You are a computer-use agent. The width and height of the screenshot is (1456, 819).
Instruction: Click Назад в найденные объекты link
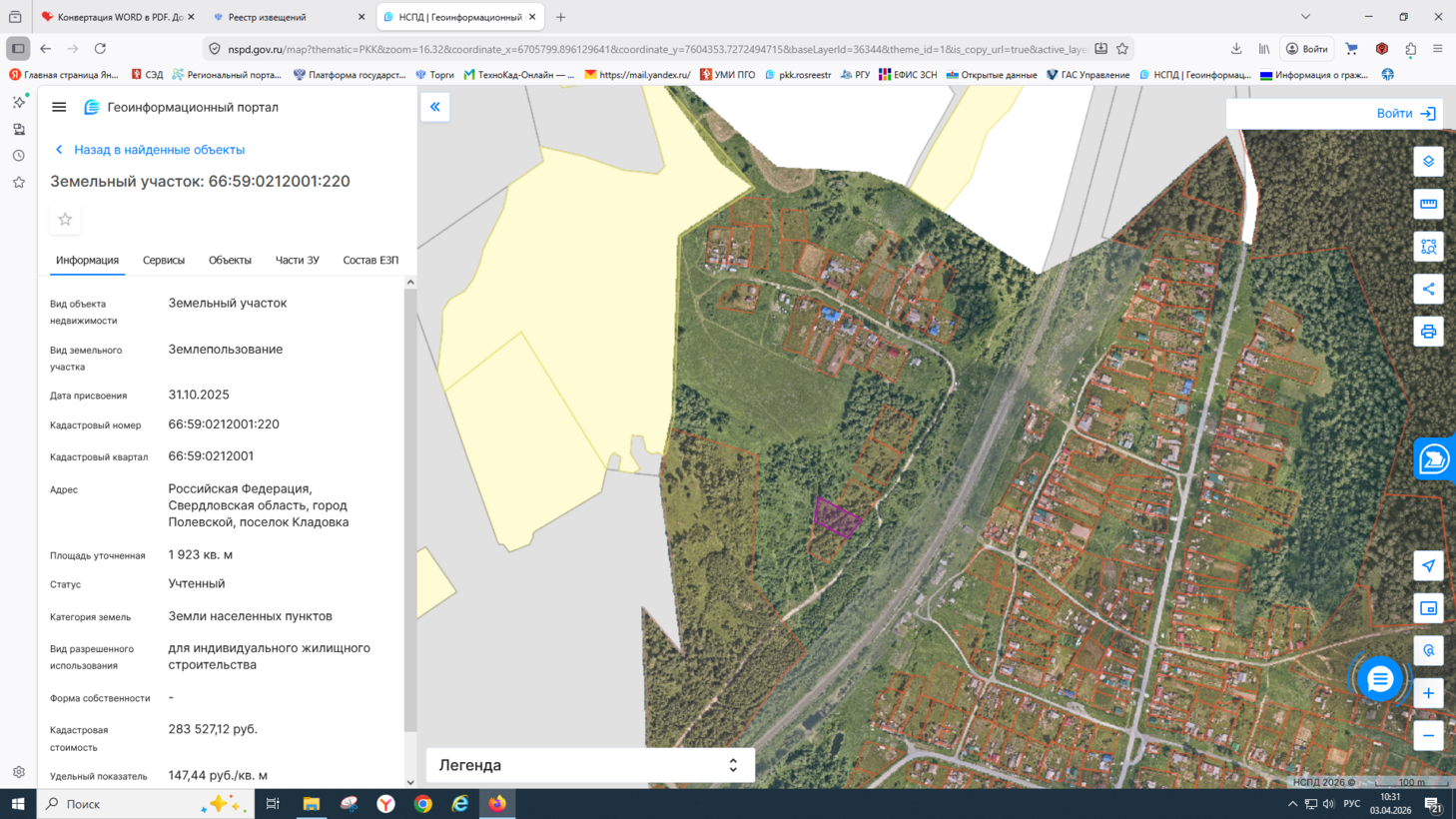tap(158, 150)
